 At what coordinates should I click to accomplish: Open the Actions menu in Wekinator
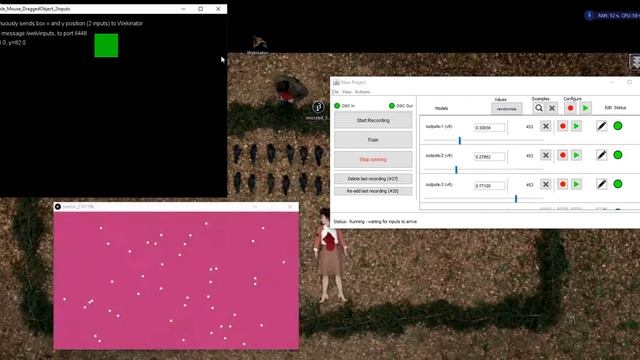362,92
